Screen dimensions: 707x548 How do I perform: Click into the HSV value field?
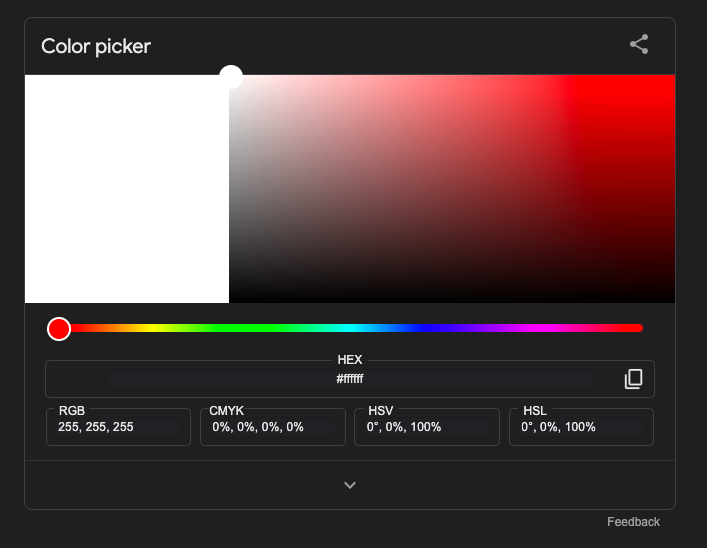(427, 427)
